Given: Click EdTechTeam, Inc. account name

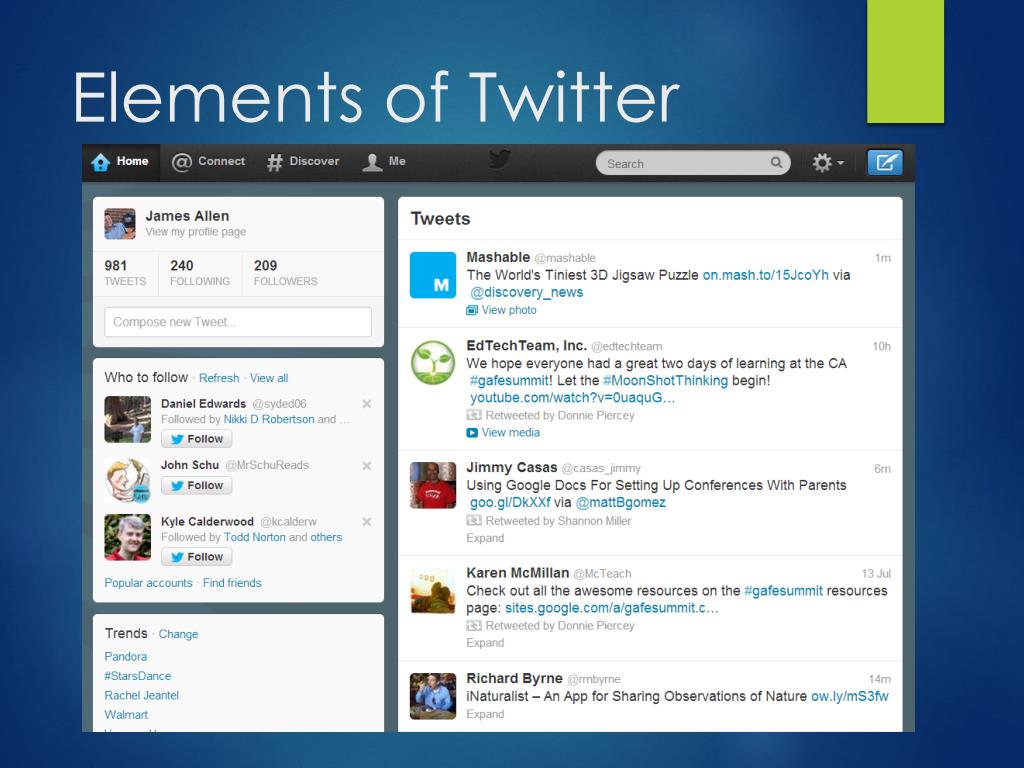Looking at the screenshot, I should (526, 345).
